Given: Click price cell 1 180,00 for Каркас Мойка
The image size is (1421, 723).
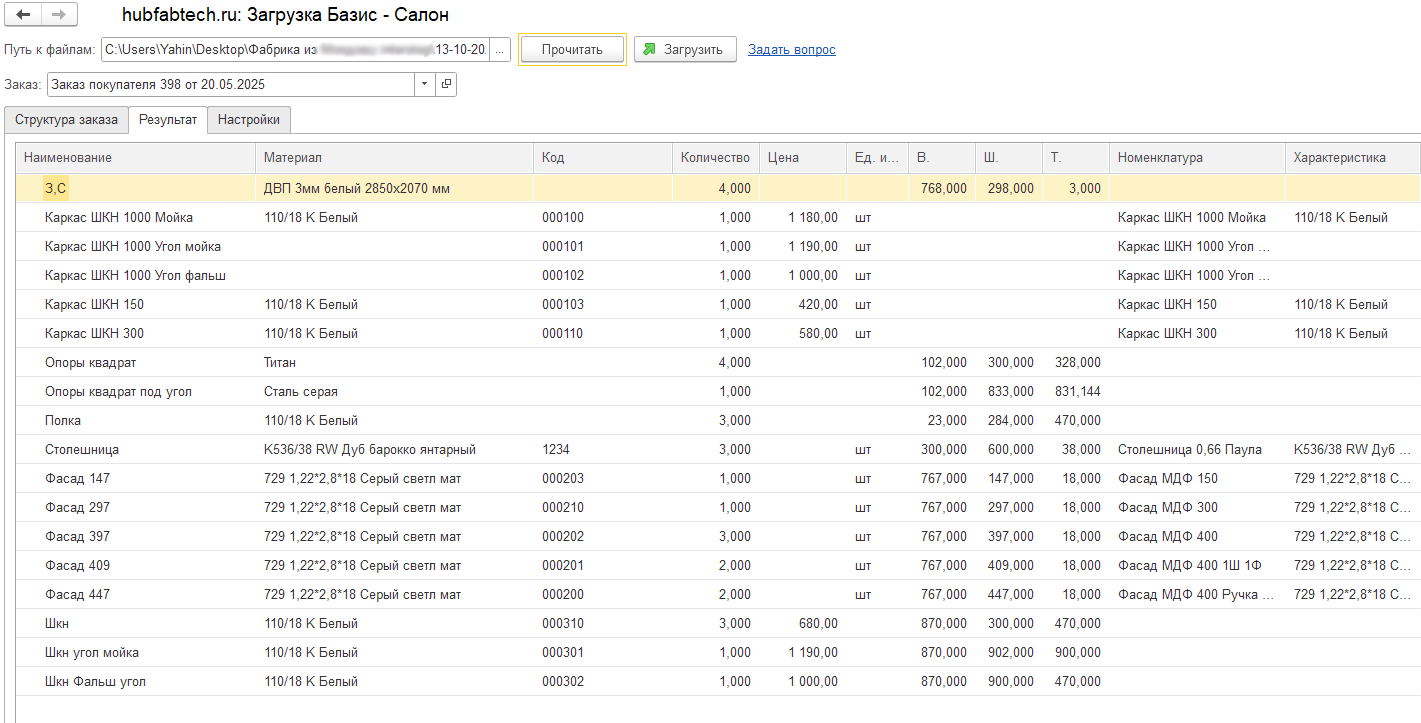Looking at the screenshot, I should point(813,218).
